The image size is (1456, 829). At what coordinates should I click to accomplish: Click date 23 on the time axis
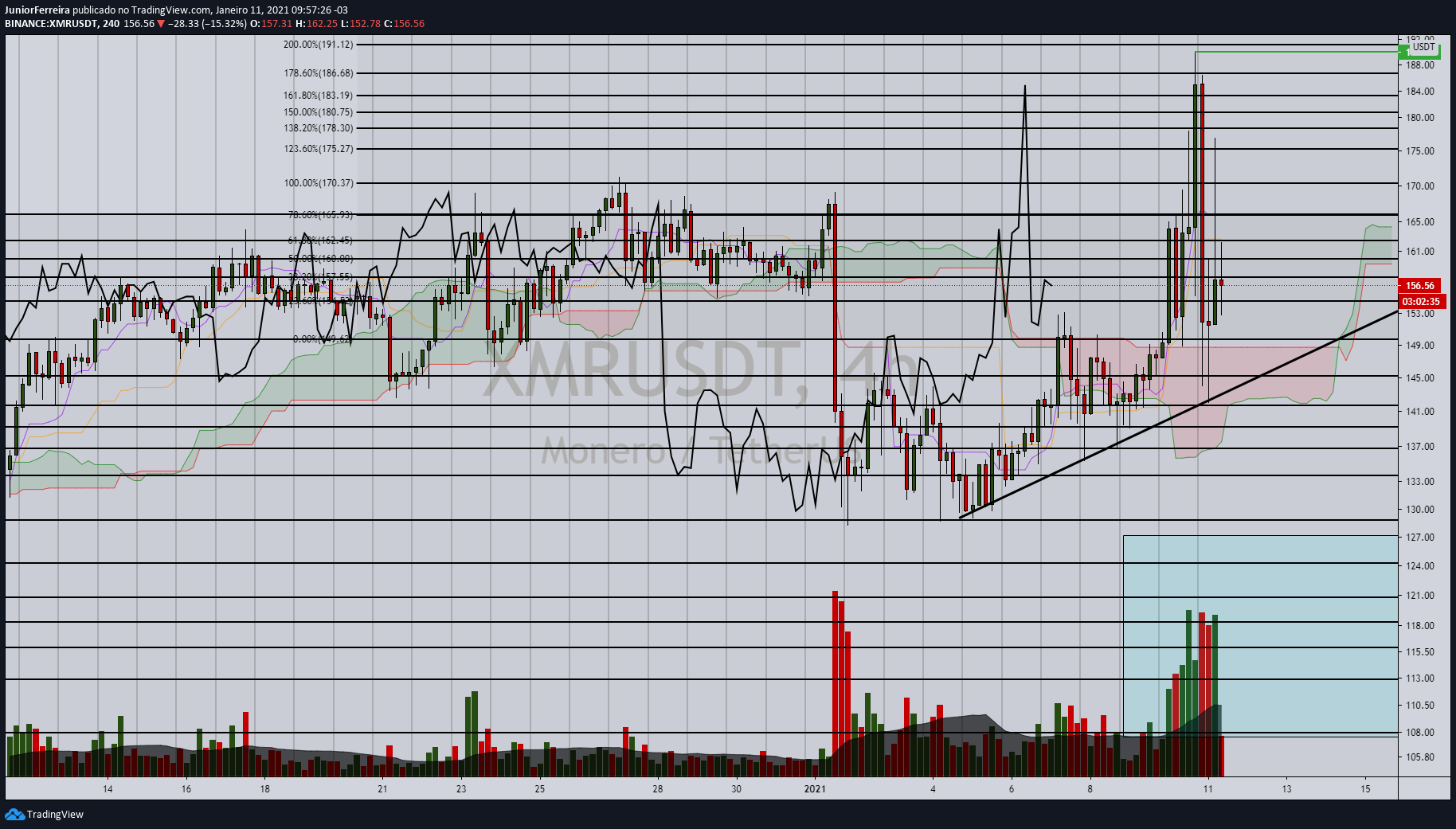(x=461, y=789)
